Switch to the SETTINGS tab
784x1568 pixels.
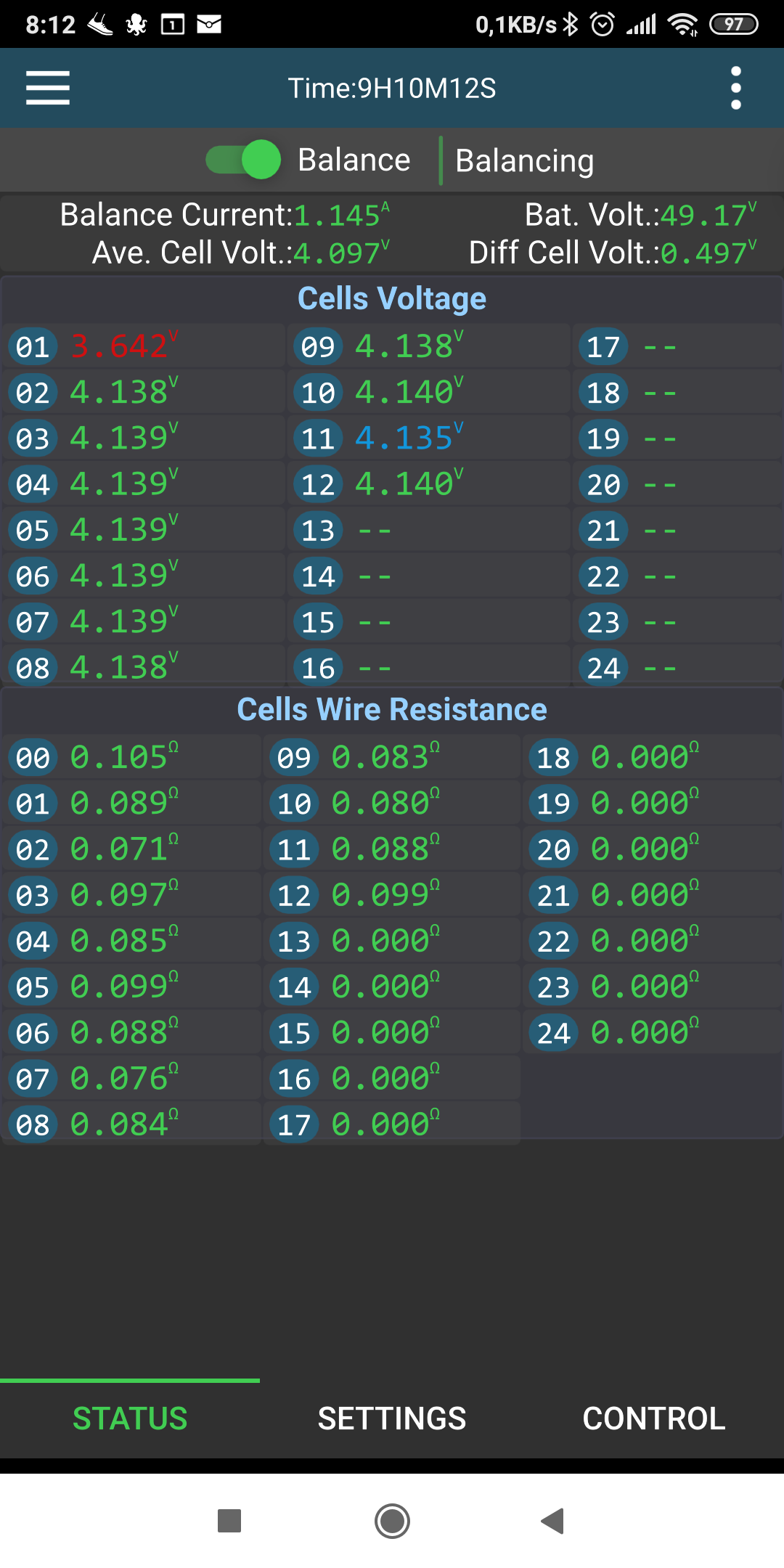392,1418
